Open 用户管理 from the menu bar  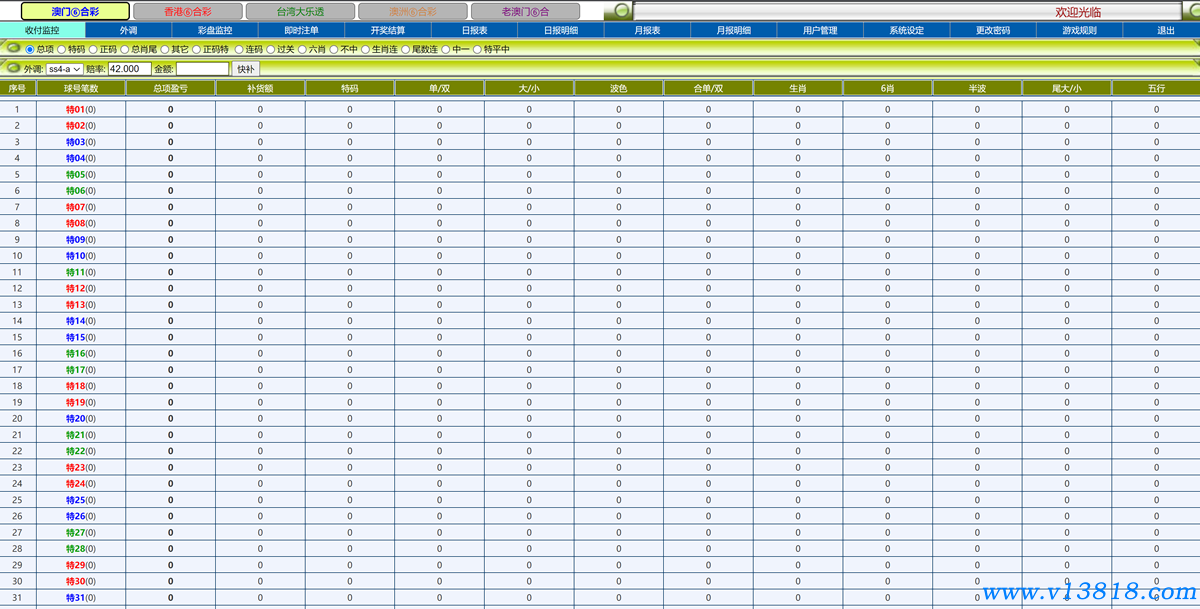(820, 30)
